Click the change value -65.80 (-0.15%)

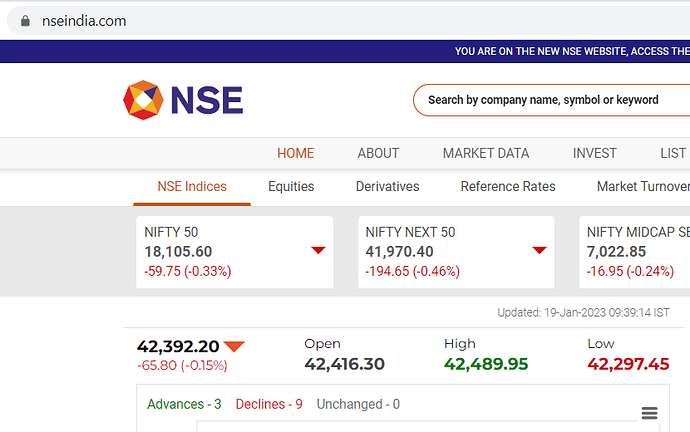coord(182,366)
